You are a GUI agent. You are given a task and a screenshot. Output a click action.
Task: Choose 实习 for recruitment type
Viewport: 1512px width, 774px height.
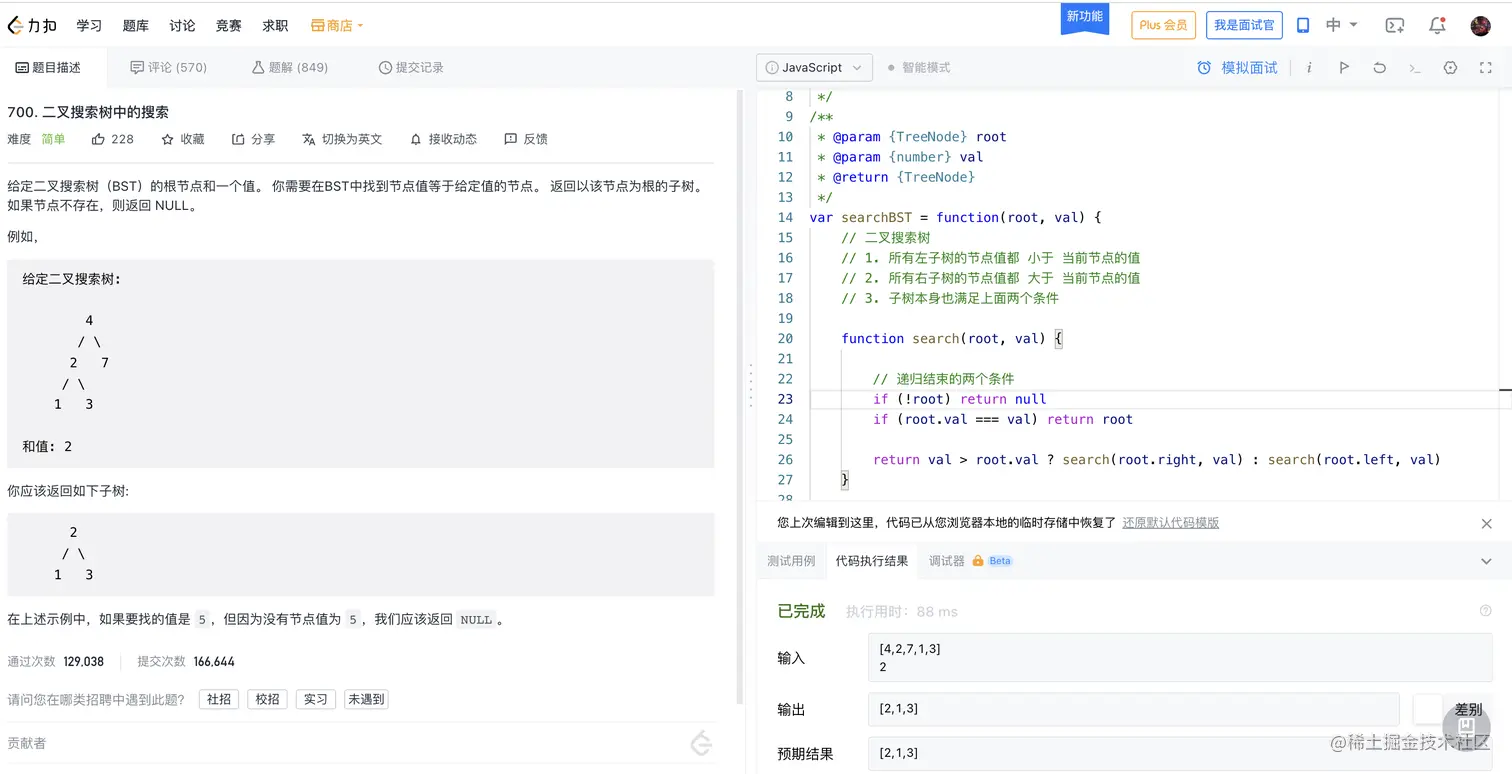[x=316, y=700]
